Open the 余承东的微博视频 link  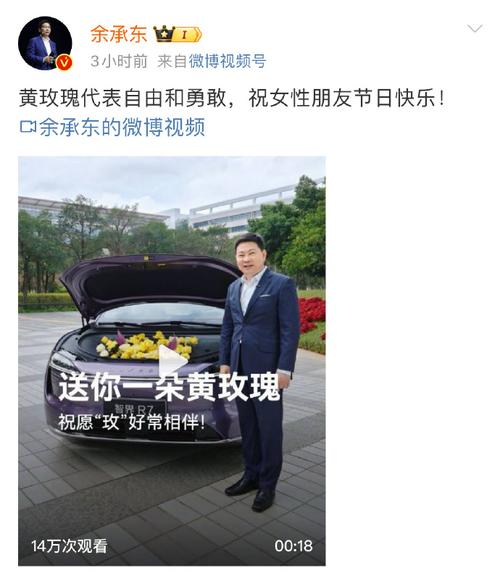[122, 127]
